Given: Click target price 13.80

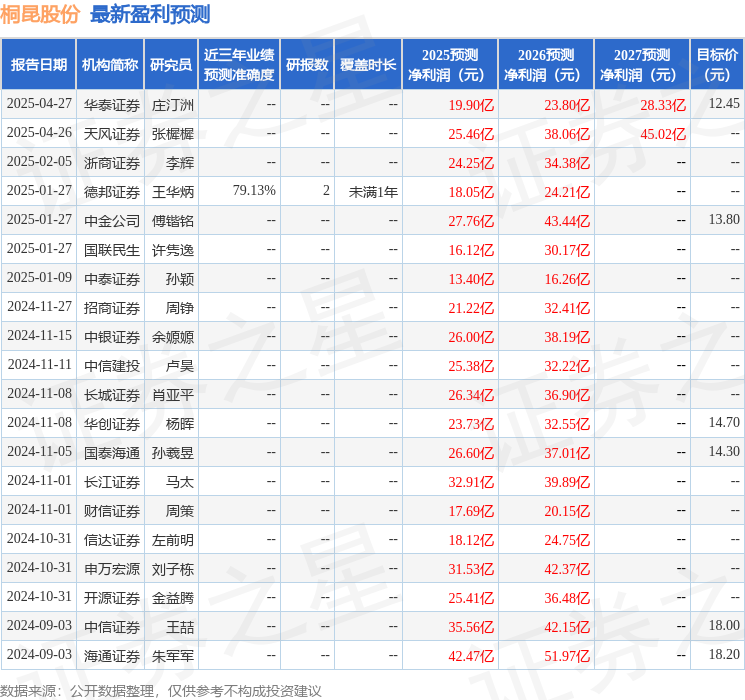Looking at the screenshot, I should point(724,219).
